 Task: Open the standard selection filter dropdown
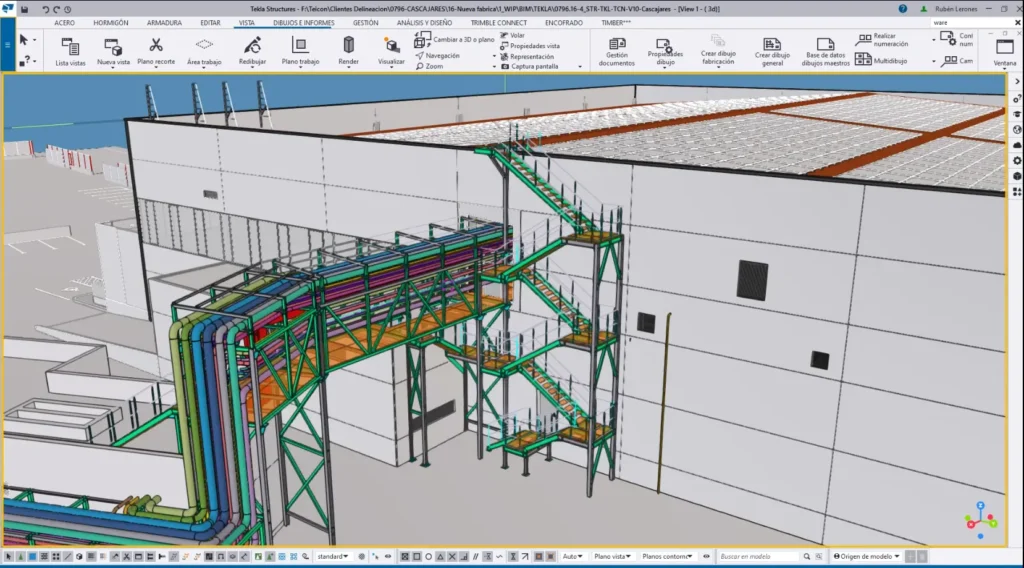(x=332, y=556)
